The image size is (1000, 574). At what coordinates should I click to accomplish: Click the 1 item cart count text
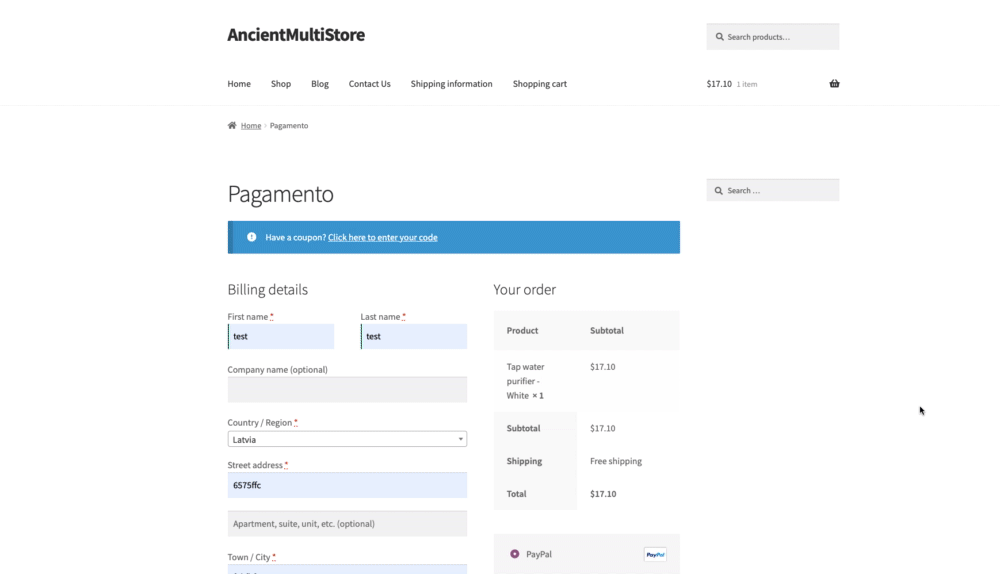tap(747, 84)
